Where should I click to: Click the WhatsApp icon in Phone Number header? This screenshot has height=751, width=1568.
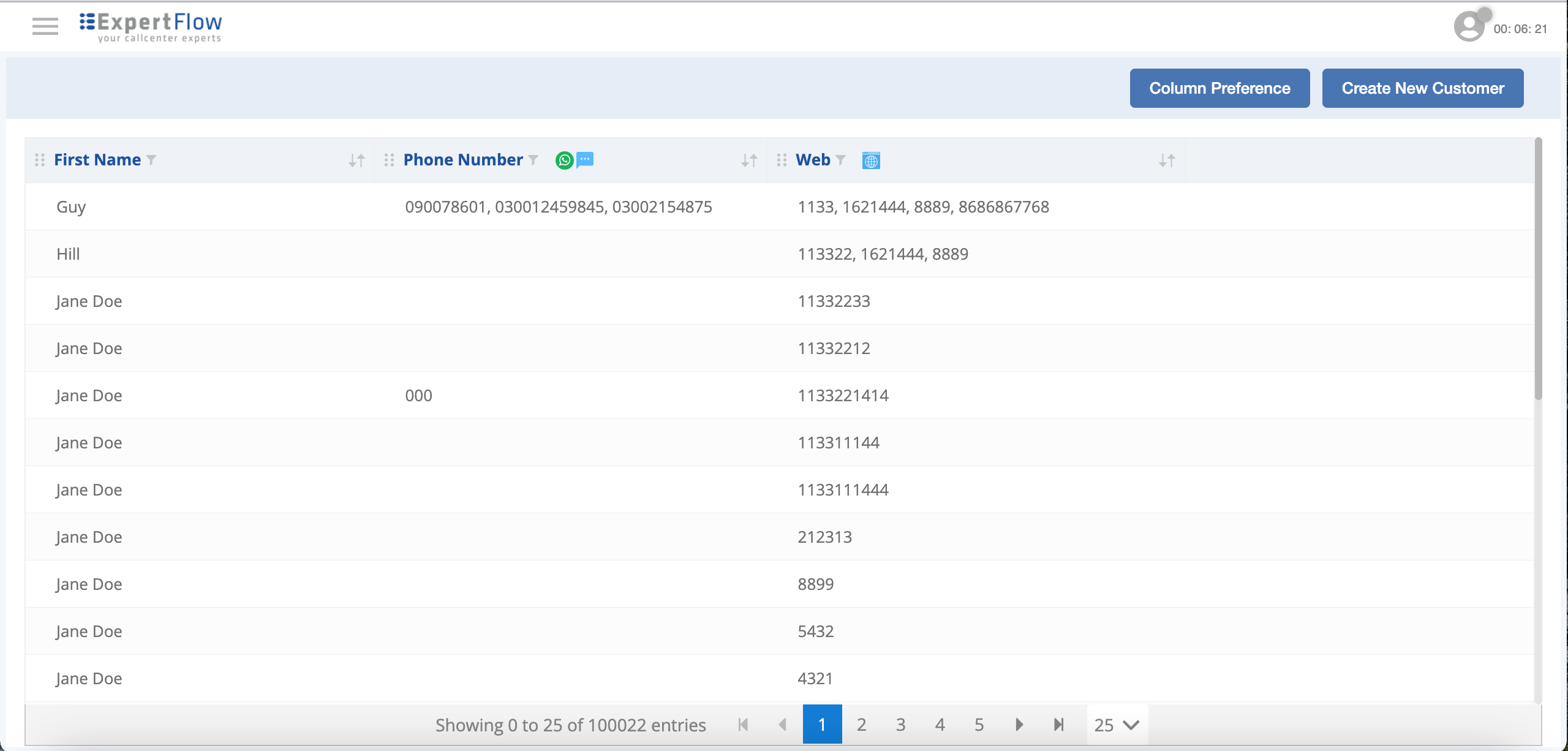[564, 160]
